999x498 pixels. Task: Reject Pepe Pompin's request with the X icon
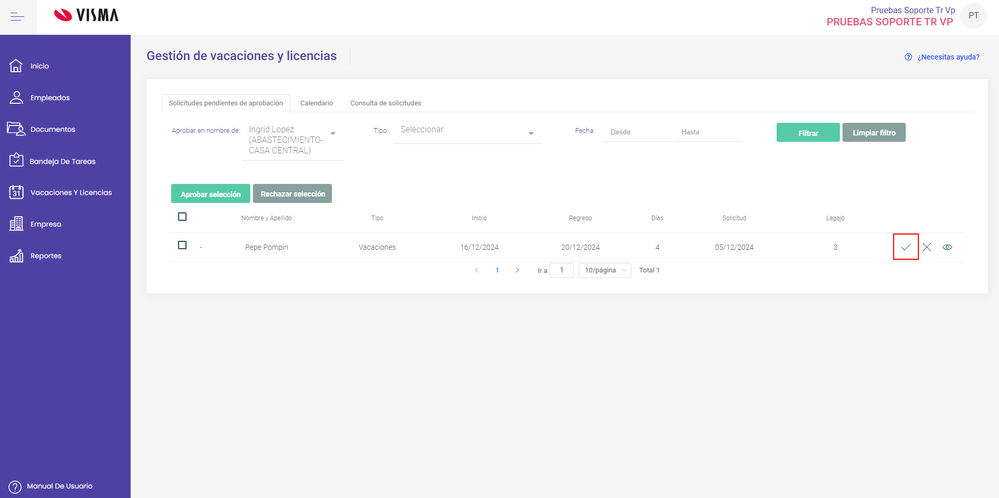(927, 247)
